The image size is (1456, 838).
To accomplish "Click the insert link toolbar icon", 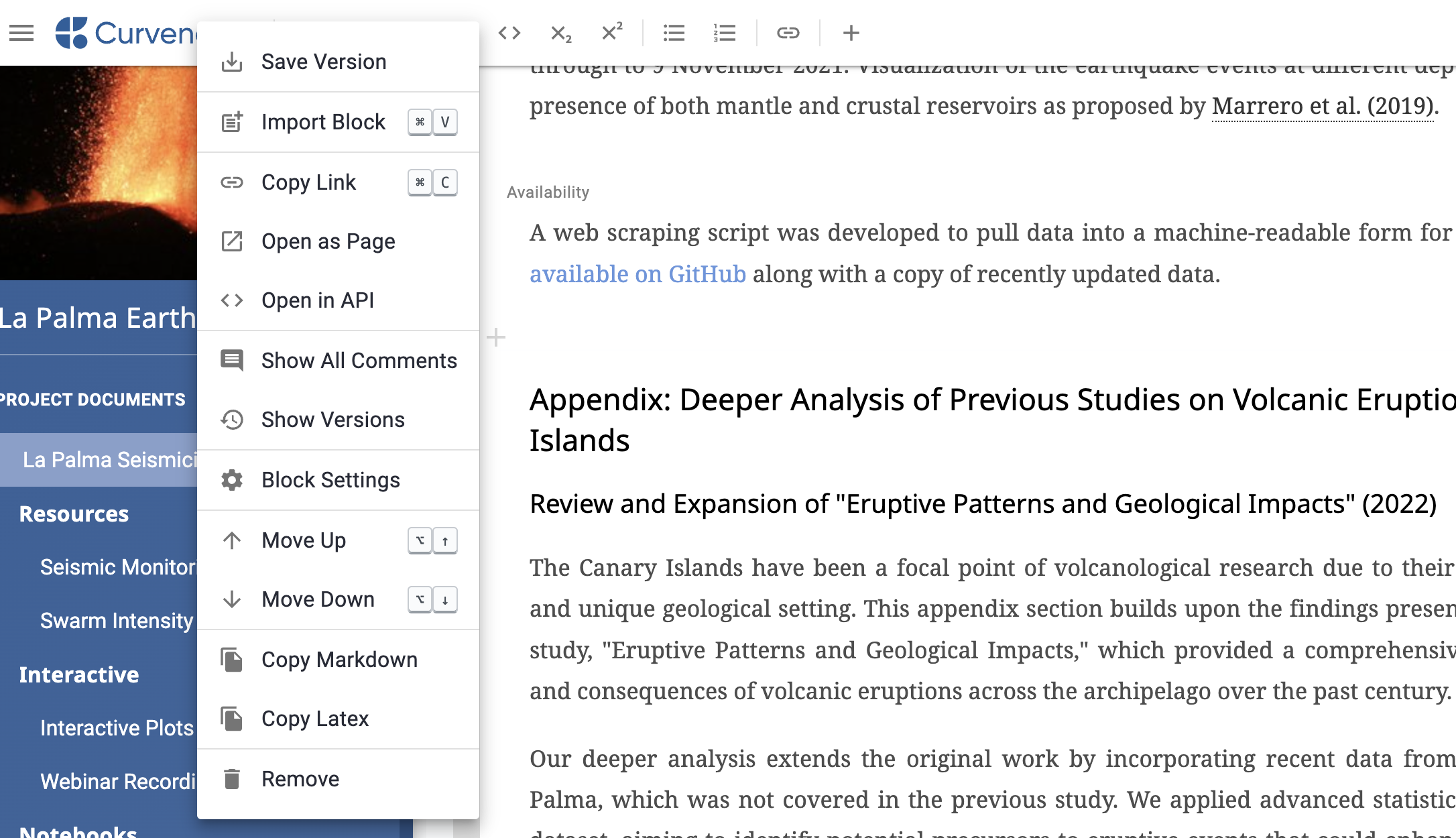I will [788, 33].
